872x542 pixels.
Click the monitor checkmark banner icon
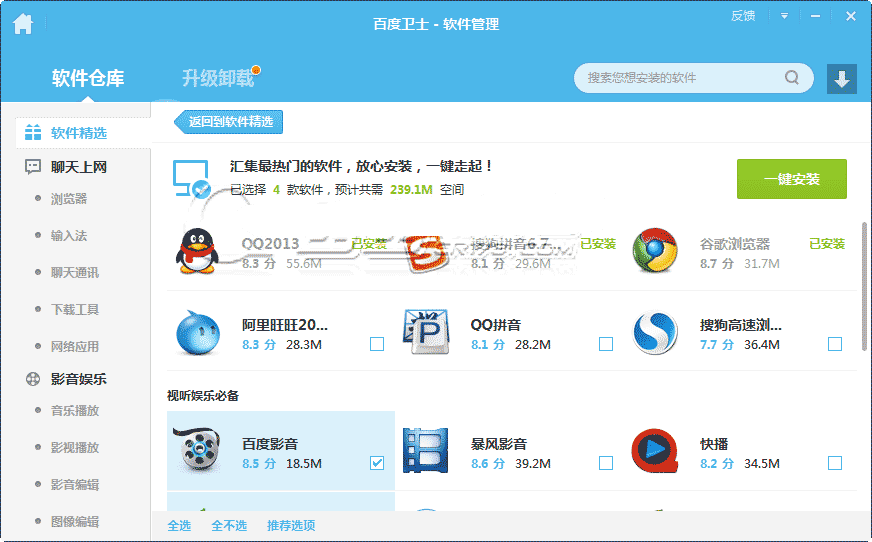(x=191, y=179)
